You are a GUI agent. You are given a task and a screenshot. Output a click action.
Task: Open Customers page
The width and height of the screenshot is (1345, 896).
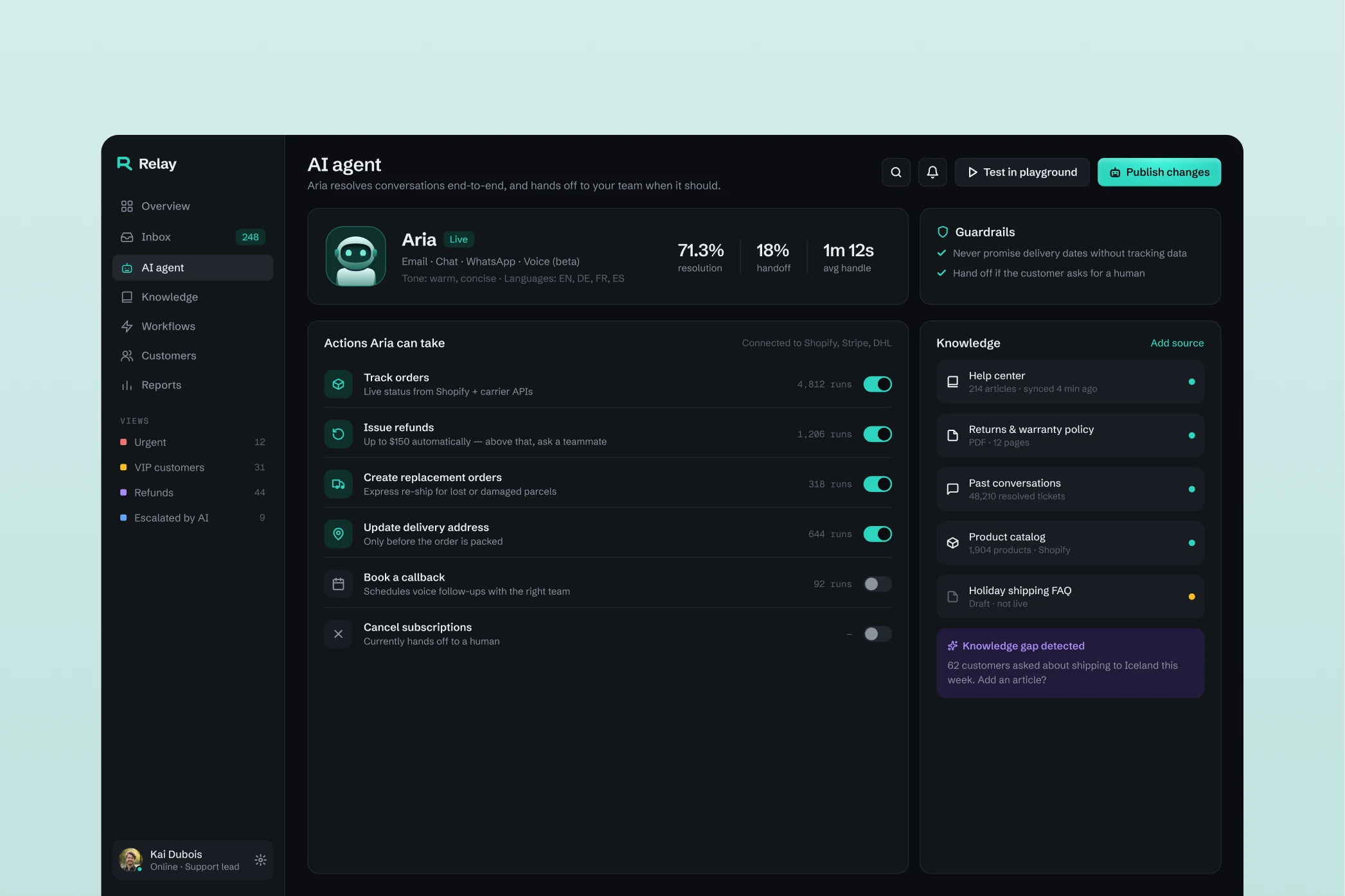[x=193, y=356]
